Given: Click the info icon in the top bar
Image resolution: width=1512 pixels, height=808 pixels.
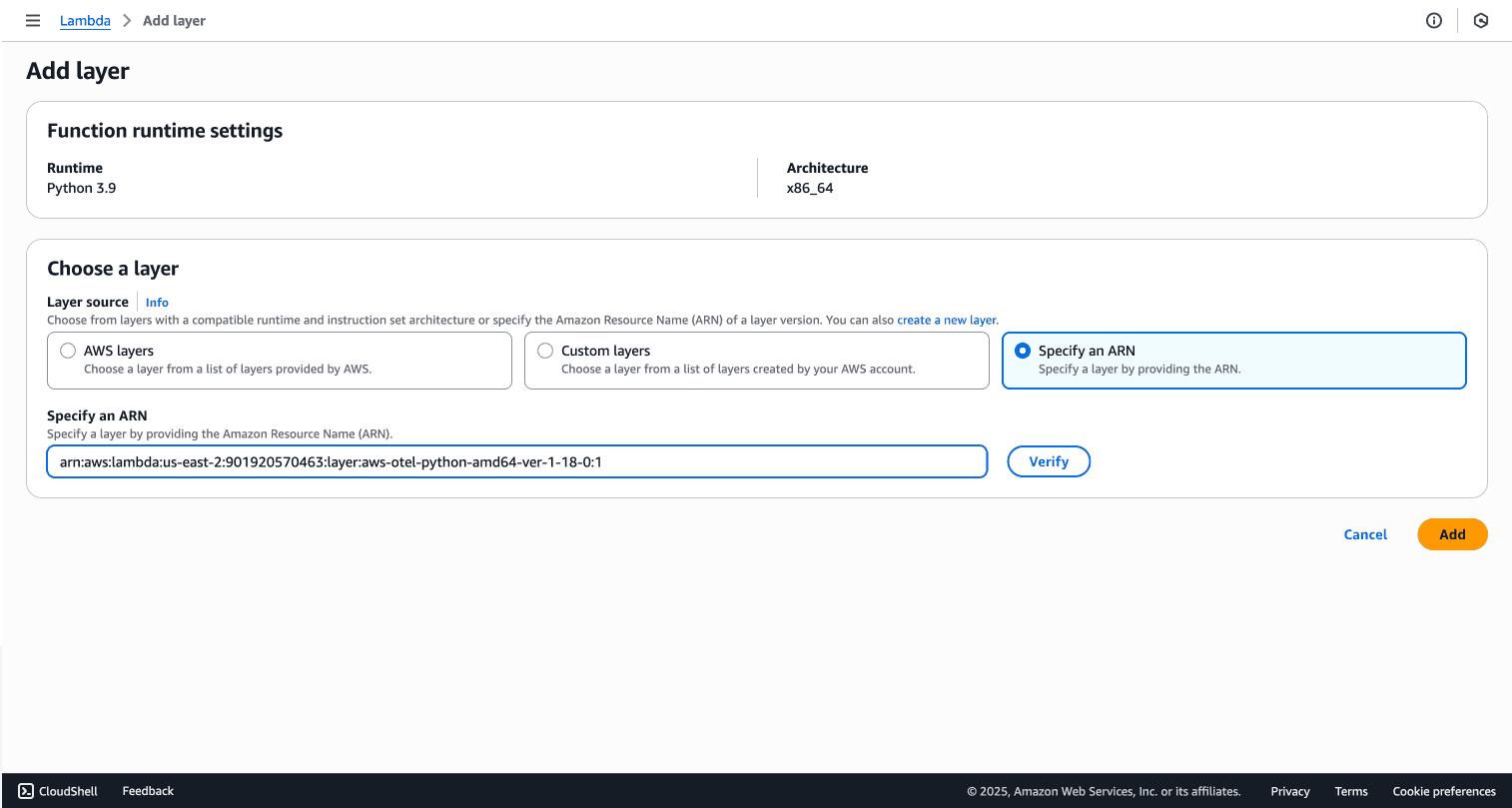Looking at the screenshot, I should click(x=1434, y=20).
